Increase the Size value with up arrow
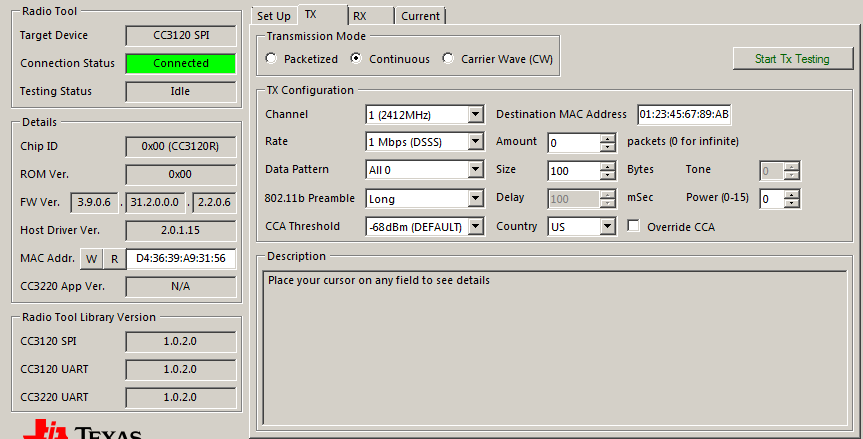Image resolution: width=863 pixels, height=439 pixels. 608,166
